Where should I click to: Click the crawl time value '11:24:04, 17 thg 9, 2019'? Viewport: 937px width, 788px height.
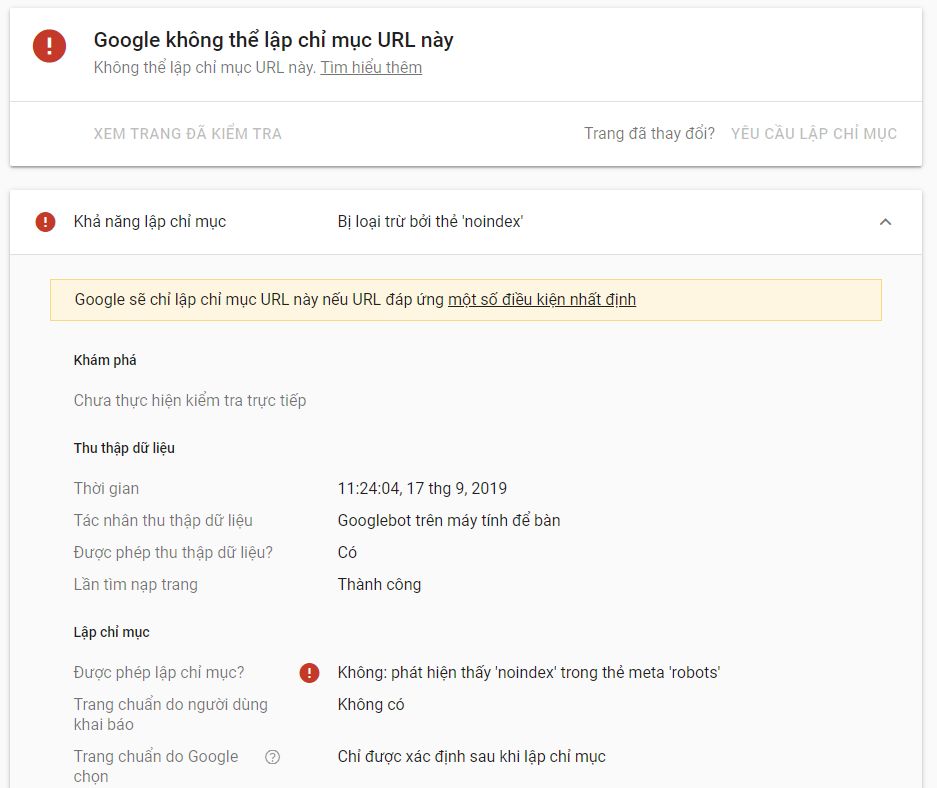click(422, 489)
